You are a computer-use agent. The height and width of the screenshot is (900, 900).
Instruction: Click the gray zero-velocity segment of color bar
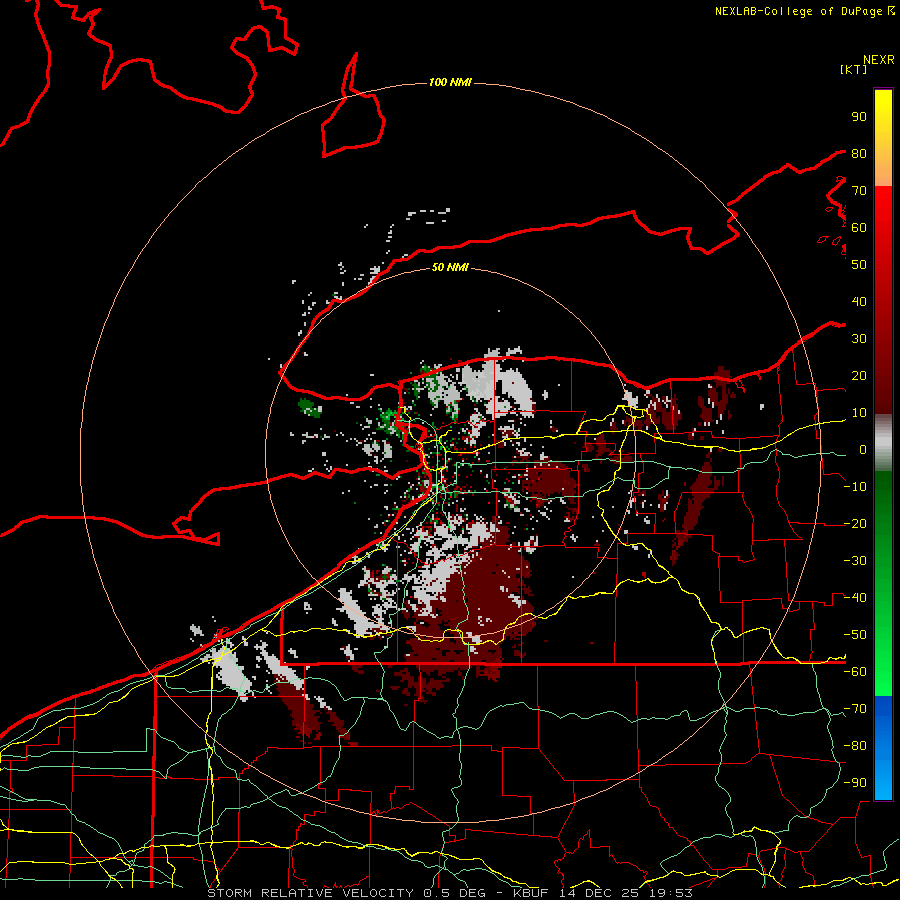click(883, 443)
